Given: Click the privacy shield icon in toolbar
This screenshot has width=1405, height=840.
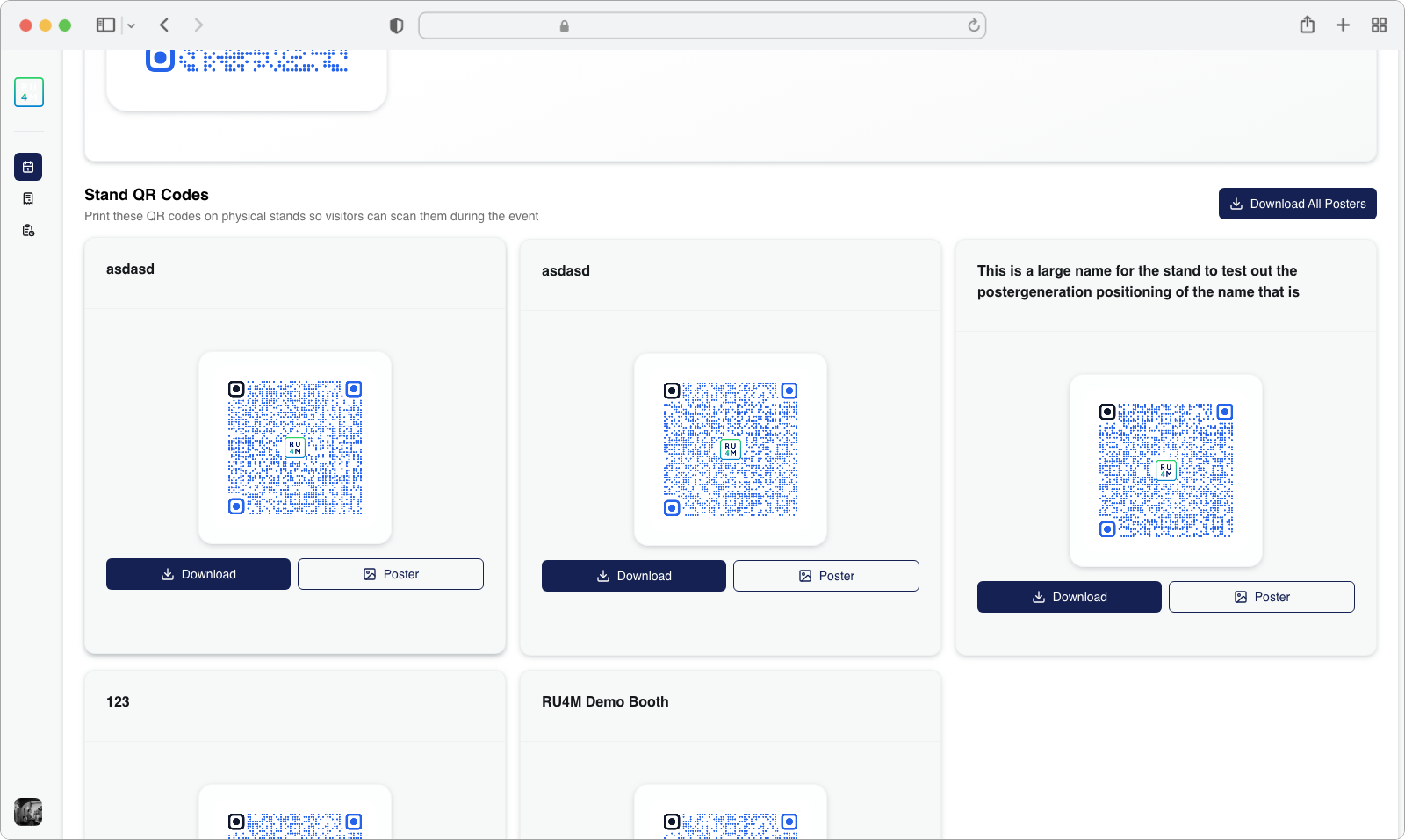Looking at the screenshot, I should click(x=396, y=26).
